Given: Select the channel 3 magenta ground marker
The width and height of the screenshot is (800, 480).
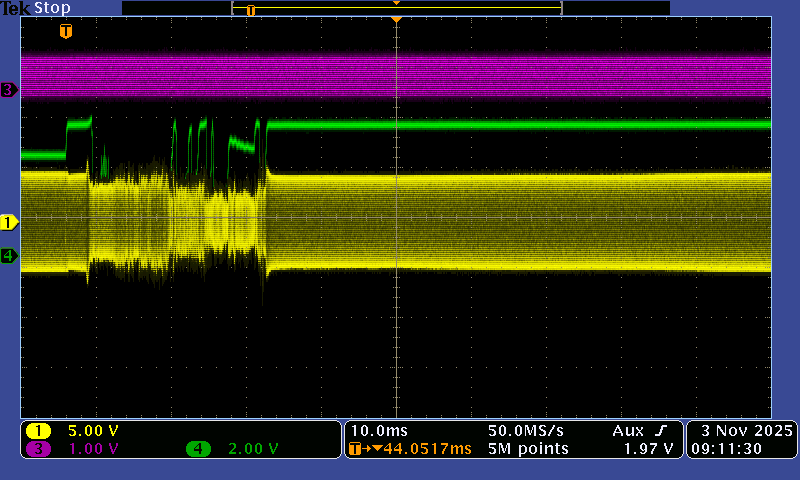Looking at the screenshot, I should (x=9, y=90).
